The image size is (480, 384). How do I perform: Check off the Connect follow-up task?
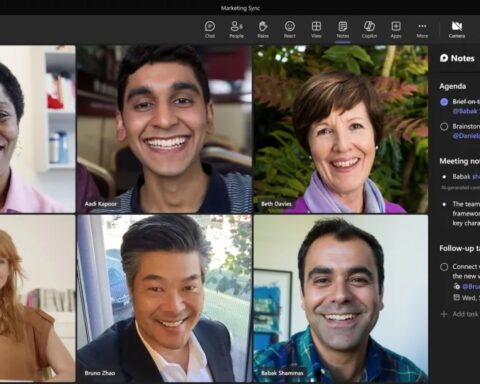click(x=444, y=267)
